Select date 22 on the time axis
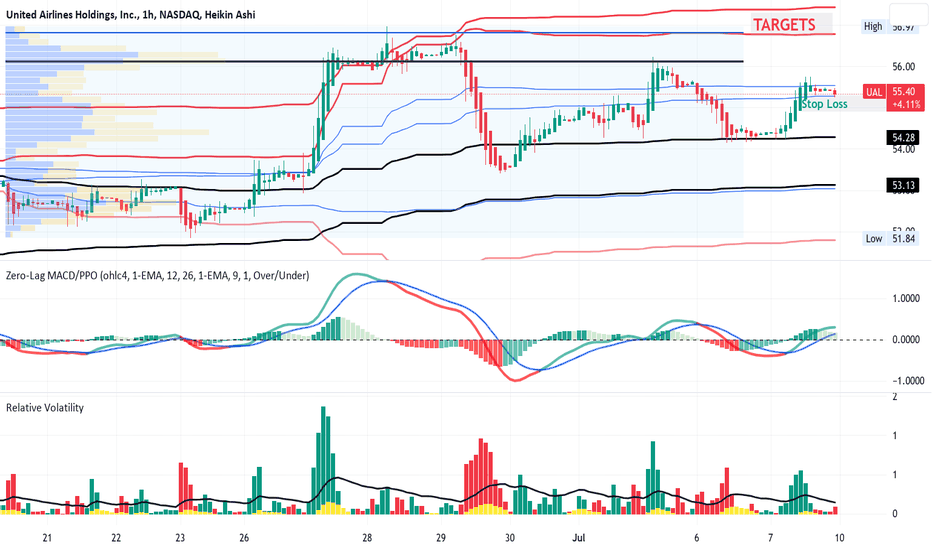Viewport: 932px width, 550px height. [x=116, y=538]
